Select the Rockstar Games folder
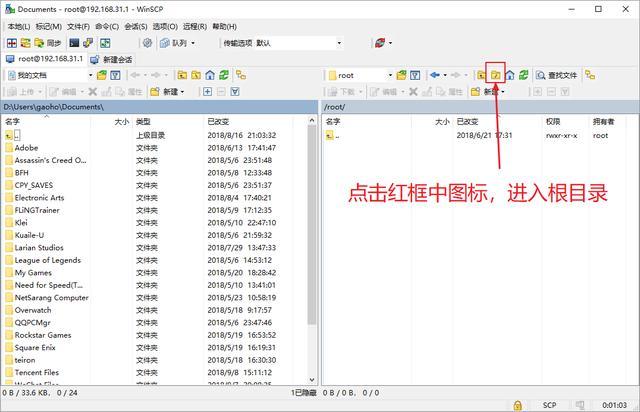The width and height of the screenshot is (640, 412). click(x=38, y=335)
